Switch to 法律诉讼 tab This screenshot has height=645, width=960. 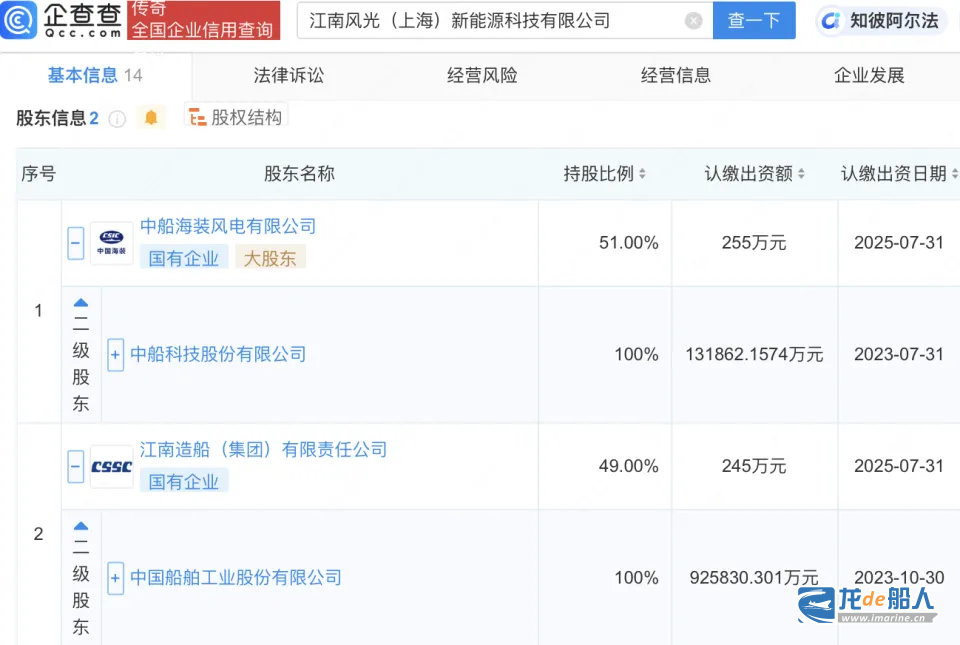click(x=288, y=75)
